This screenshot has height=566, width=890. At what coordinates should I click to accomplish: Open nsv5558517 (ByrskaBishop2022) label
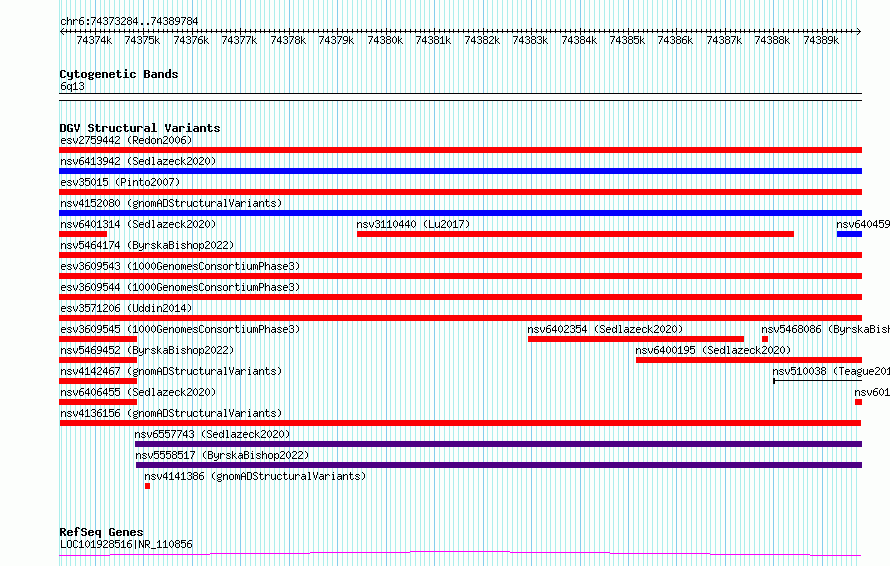tap(222, 455)
